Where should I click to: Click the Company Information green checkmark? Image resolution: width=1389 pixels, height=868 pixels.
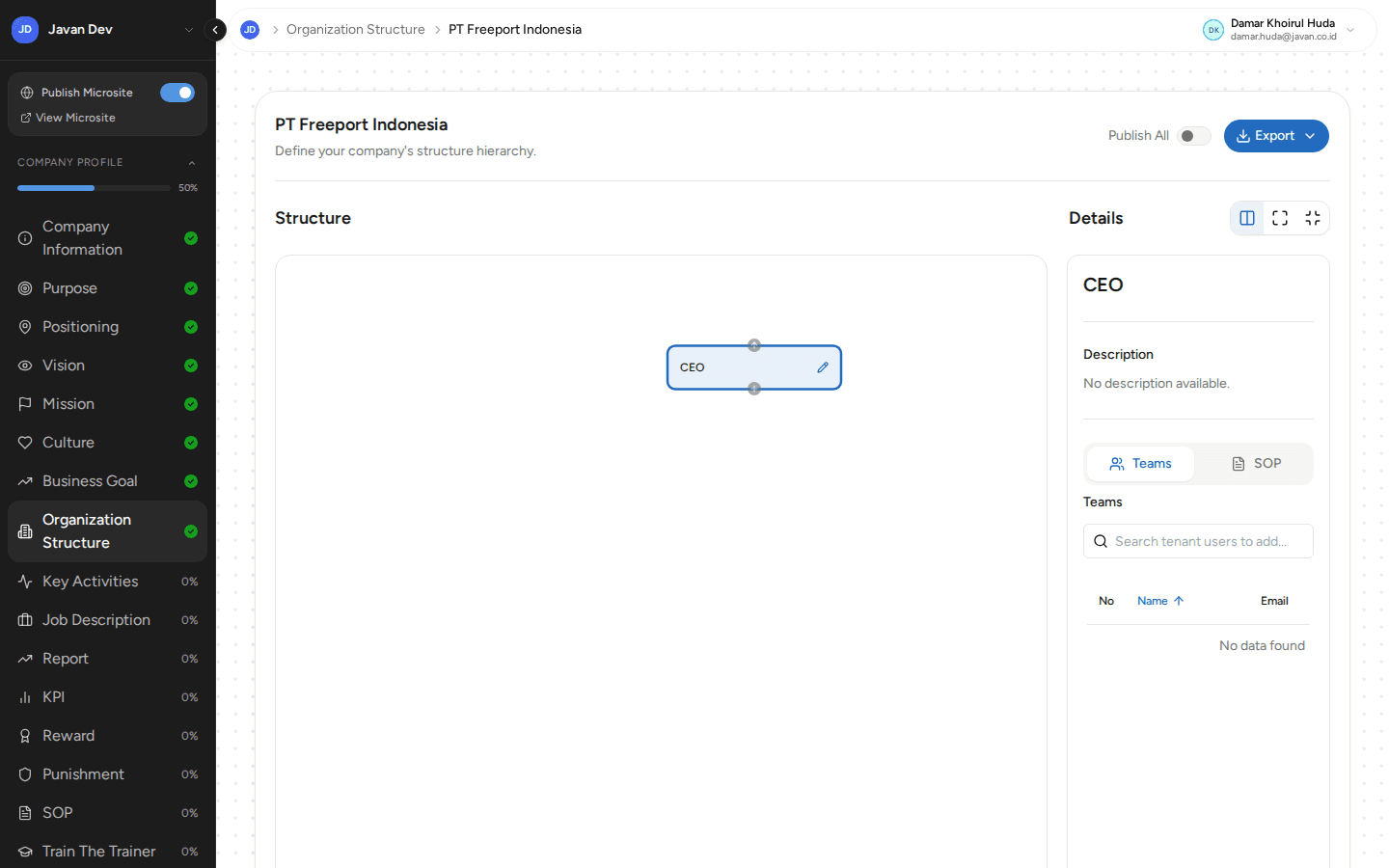[191, 238]
